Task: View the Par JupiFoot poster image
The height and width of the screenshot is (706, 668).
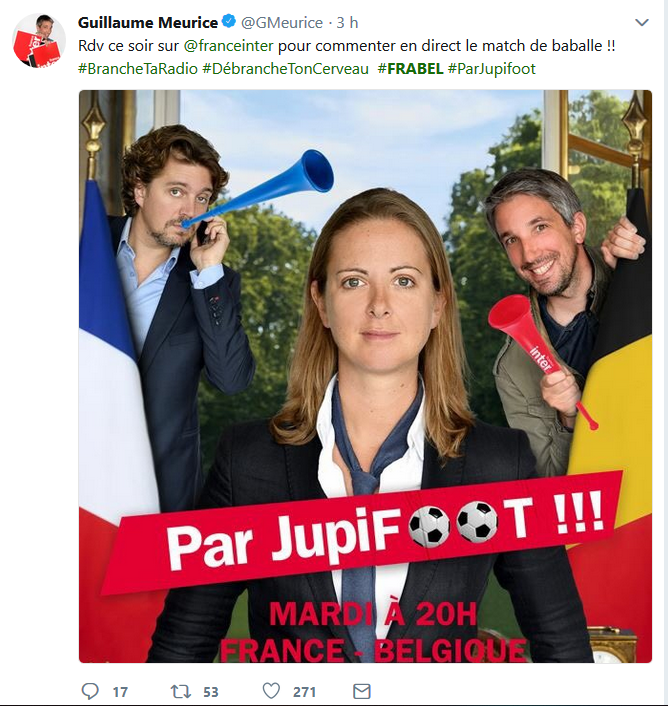Action: [366, 376]
